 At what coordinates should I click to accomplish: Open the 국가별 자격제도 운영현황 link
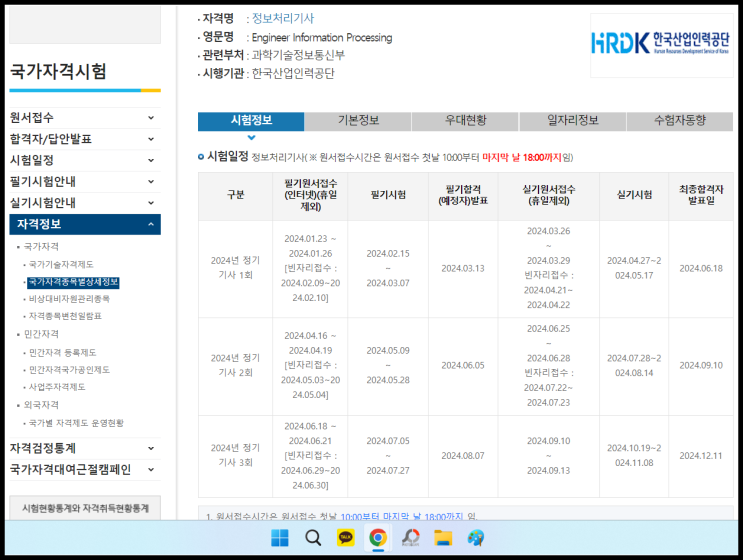(76, 423)
